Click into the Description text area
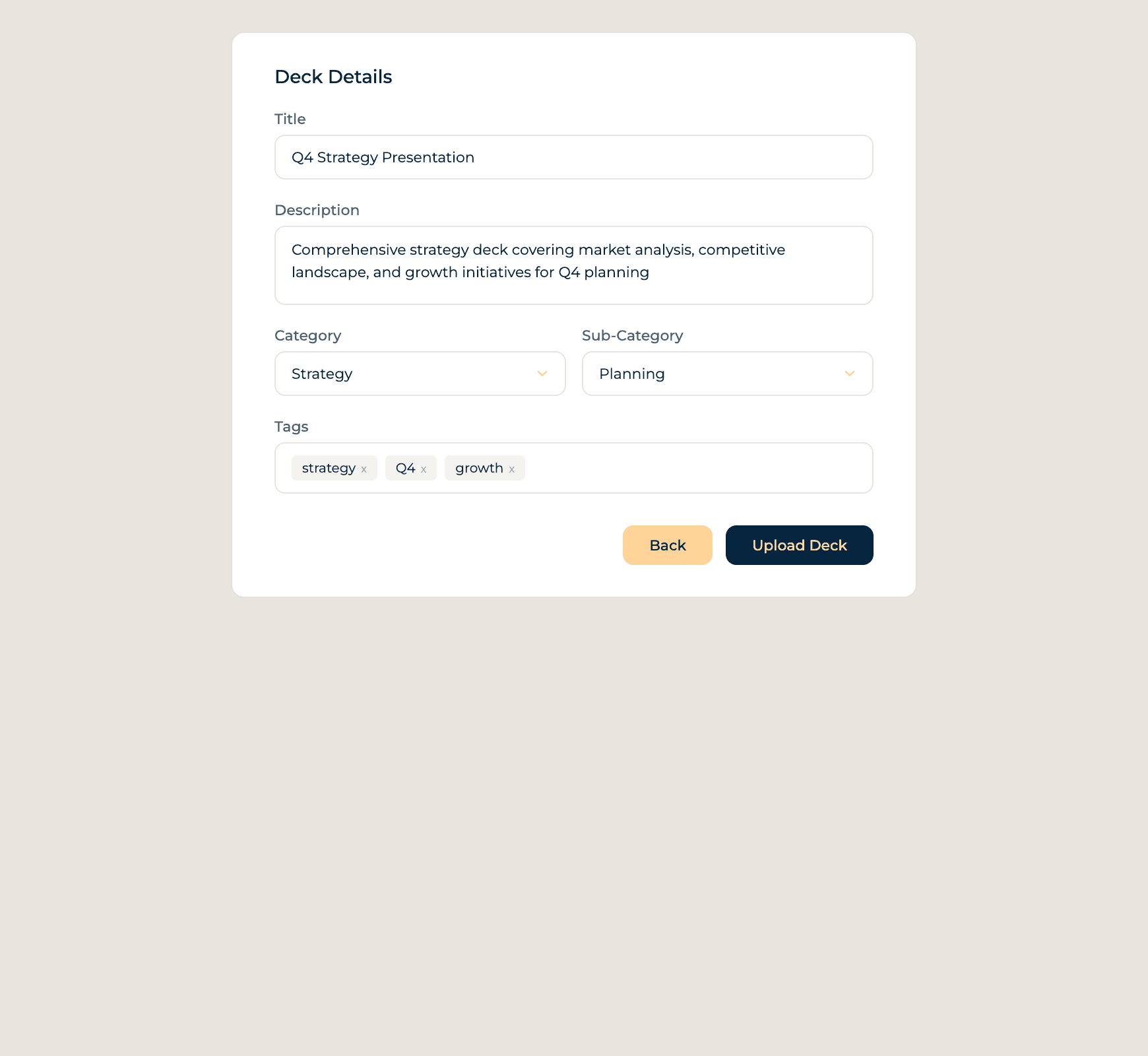Screen dimensions: 1148x1056 pyautogui.click(x=573, y=265)
